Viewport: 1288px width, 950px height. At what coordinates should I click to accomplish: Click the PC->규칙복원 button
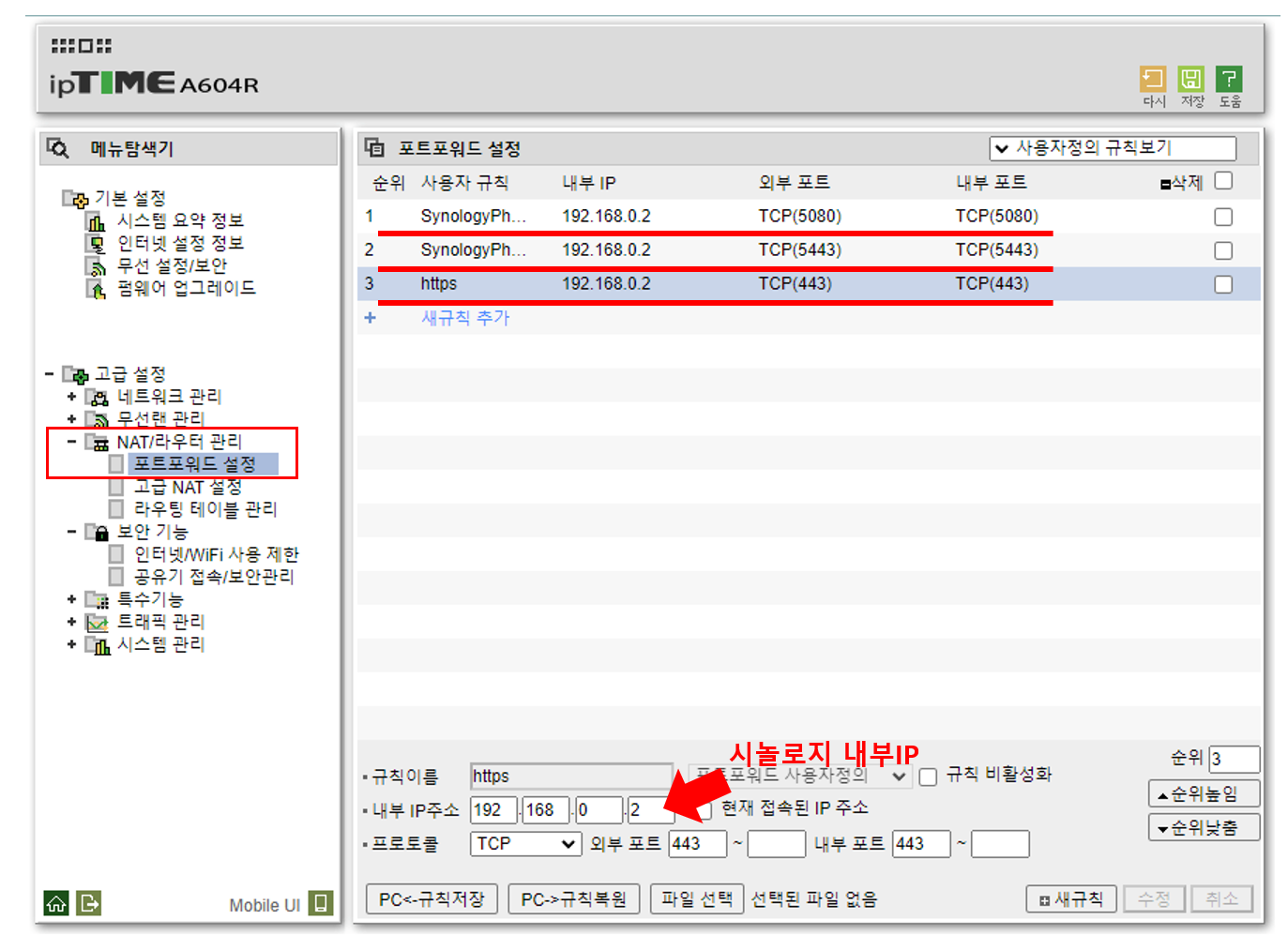point(574,899)
